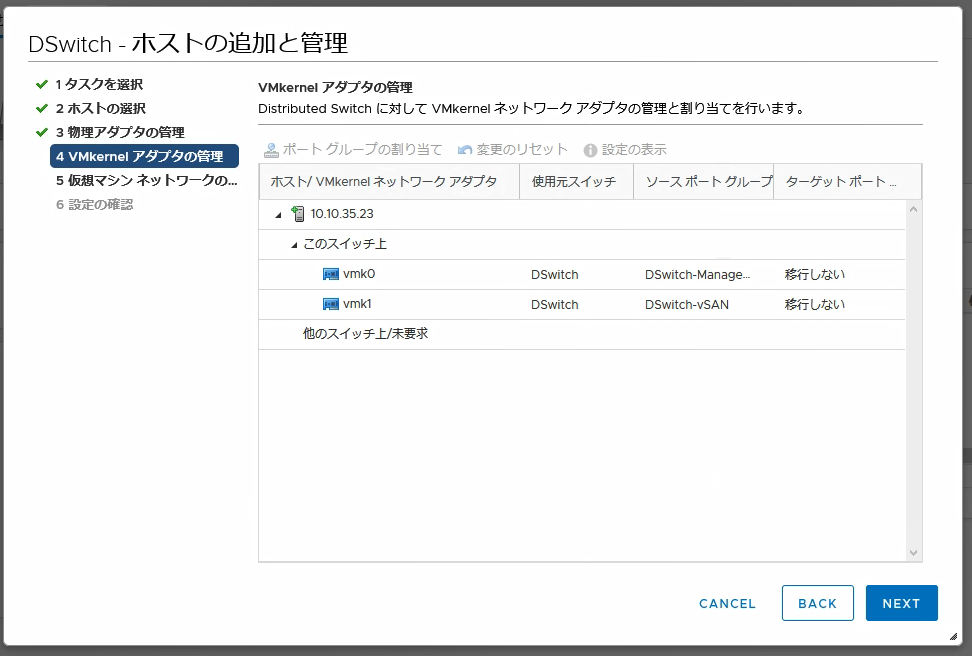972x656 pixels.
Task: Click the CANCEL button
Action: pyautogui.click(x=727, y=603)
